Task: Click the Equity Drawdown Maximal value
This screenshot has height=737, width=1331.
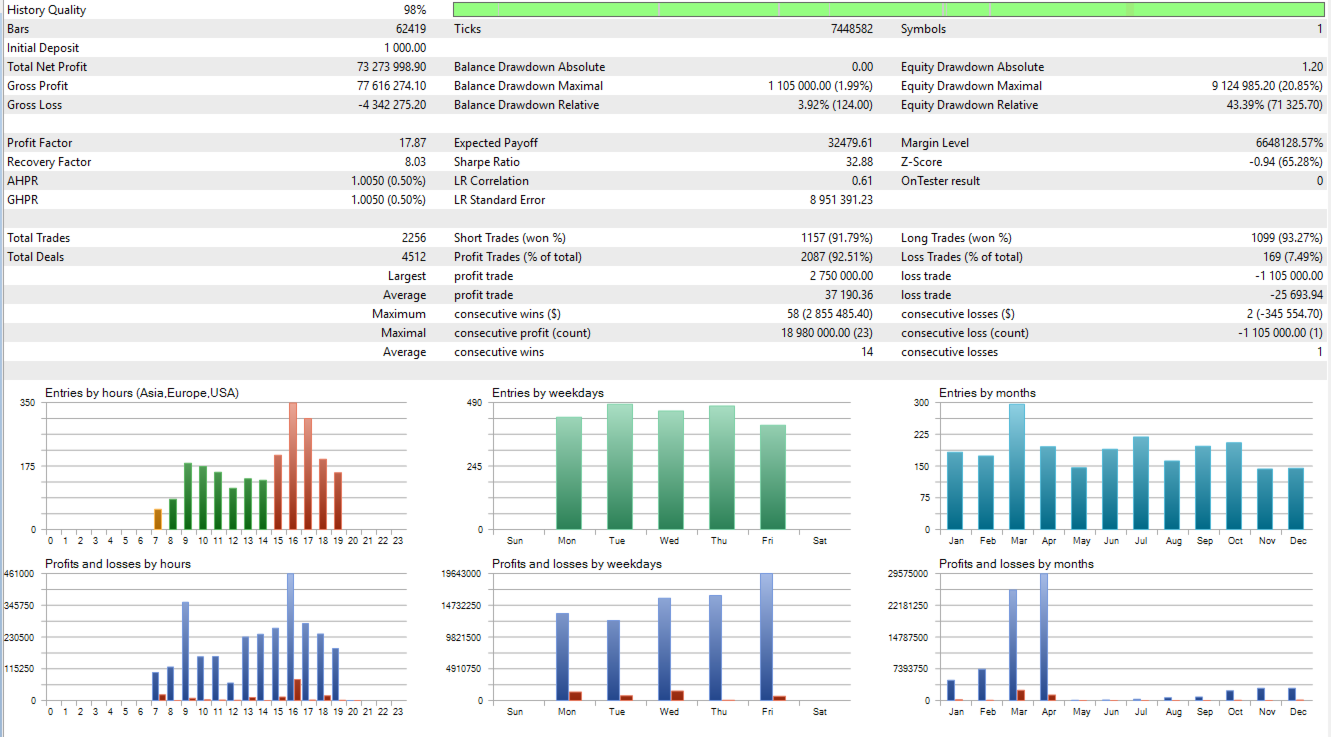Action: coord(1267,86)
